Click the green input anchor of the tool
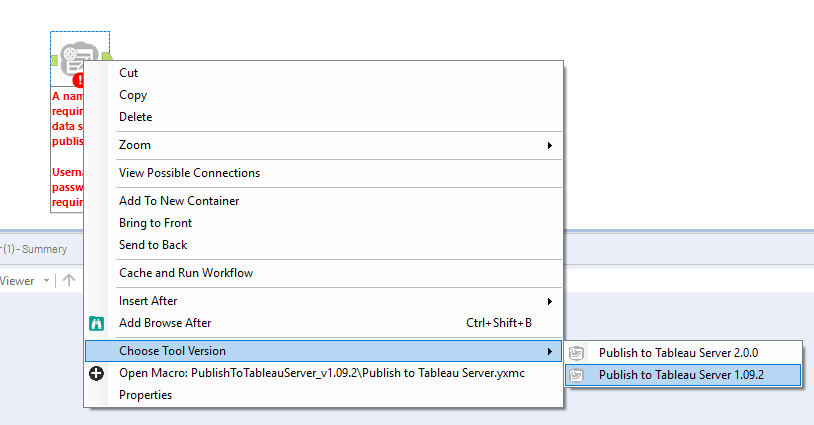 (55, 61)
